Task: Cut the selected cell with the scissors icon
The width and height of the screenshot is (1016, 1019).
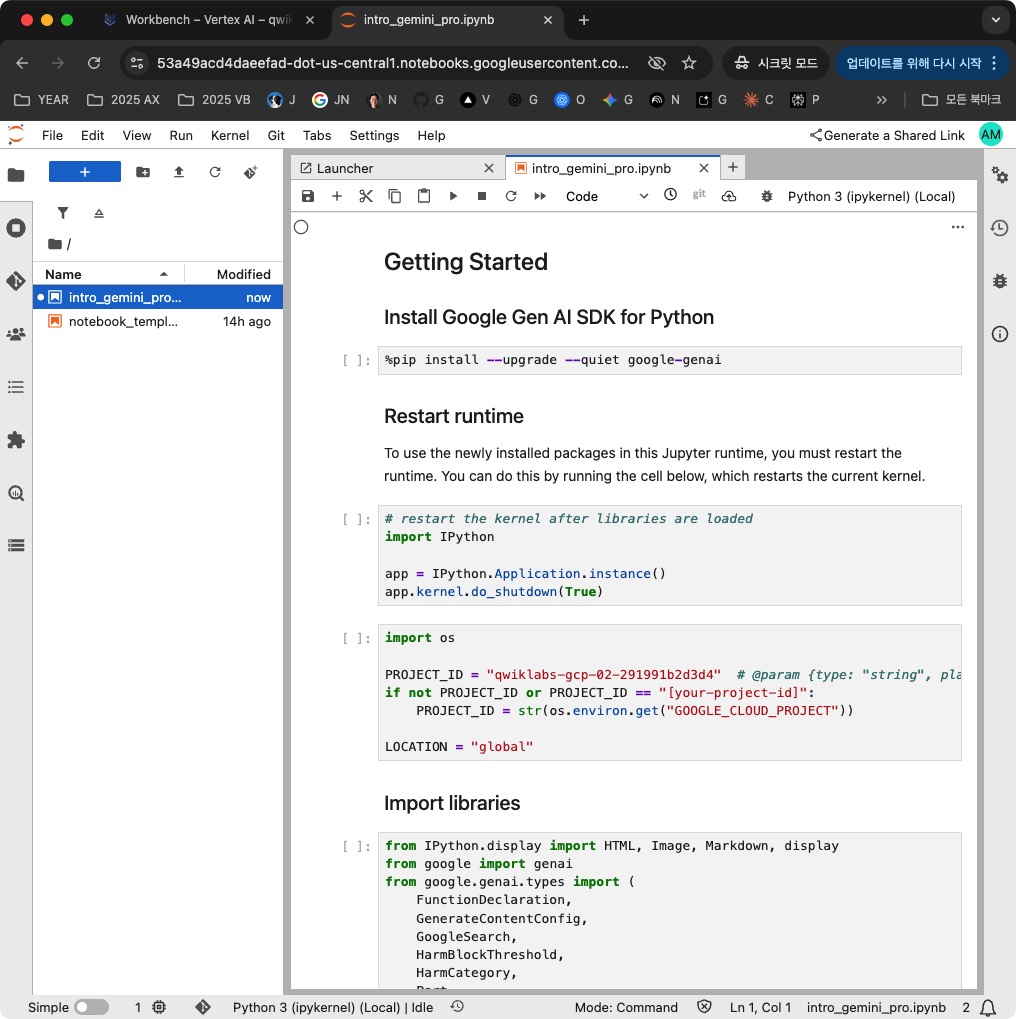Action: [x=366, y=197]
